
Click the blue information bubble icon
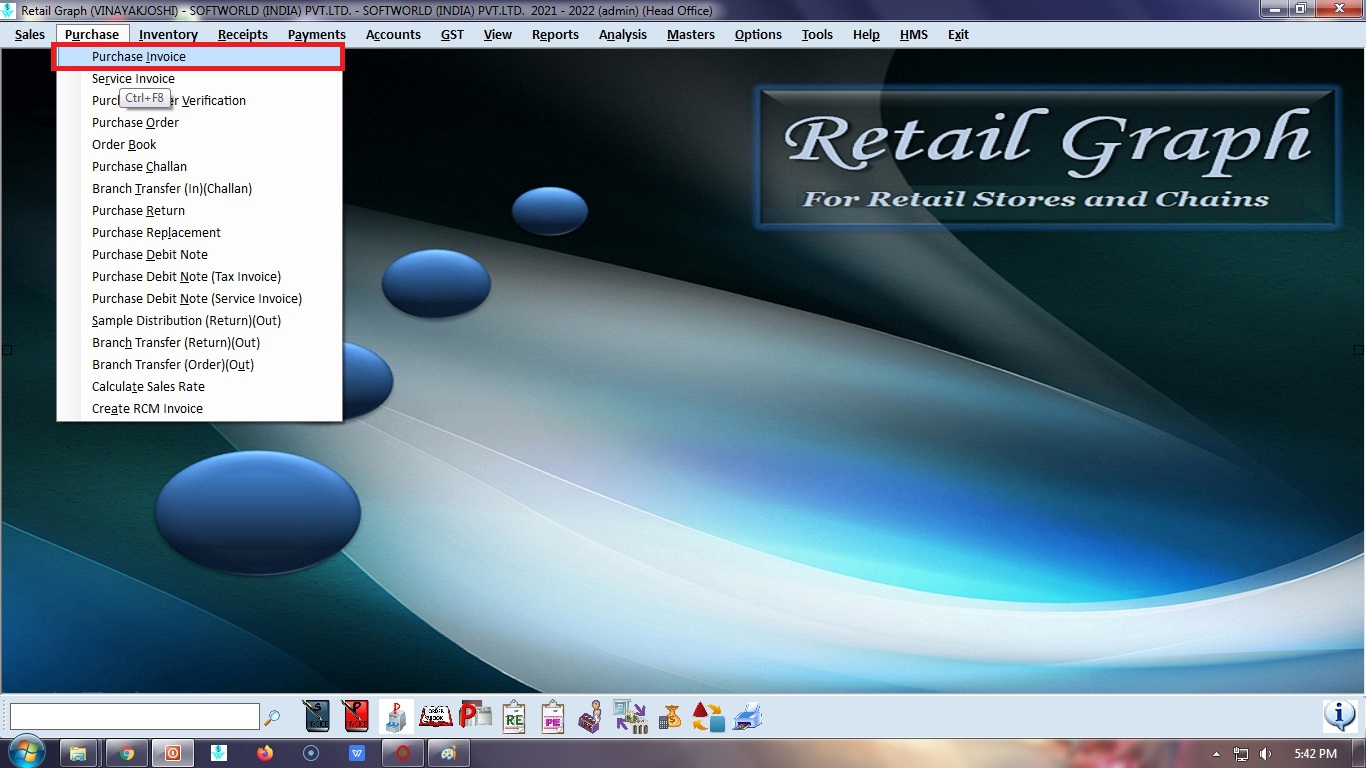click(x=1339, y=716)
